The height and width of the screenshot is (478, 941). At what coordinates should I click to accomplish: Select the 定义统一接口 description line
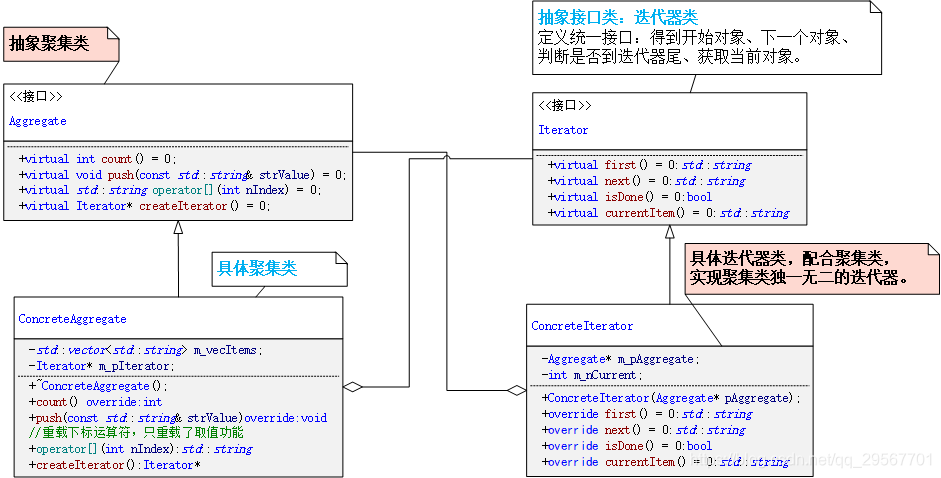click(x=693, y=37)
